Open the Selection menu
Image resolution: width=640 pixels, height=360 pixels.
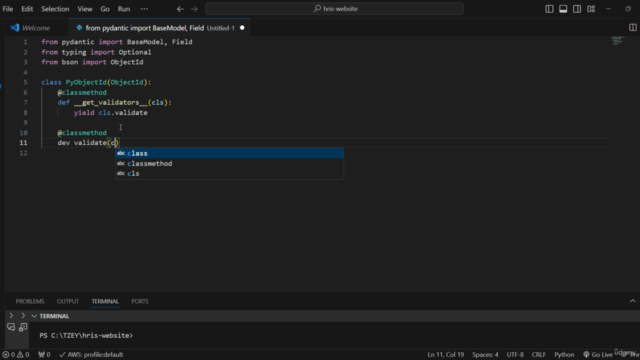55,9
